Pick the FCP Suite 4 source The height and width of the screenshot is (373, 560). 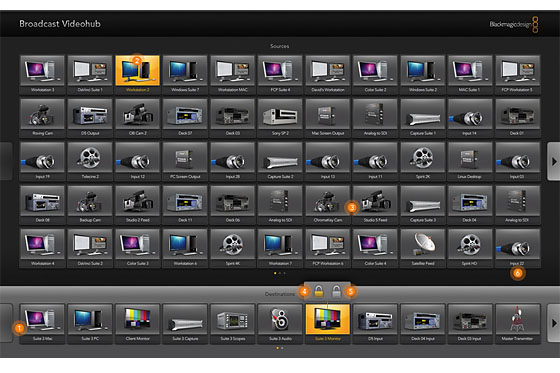click(x=280, y=74)
